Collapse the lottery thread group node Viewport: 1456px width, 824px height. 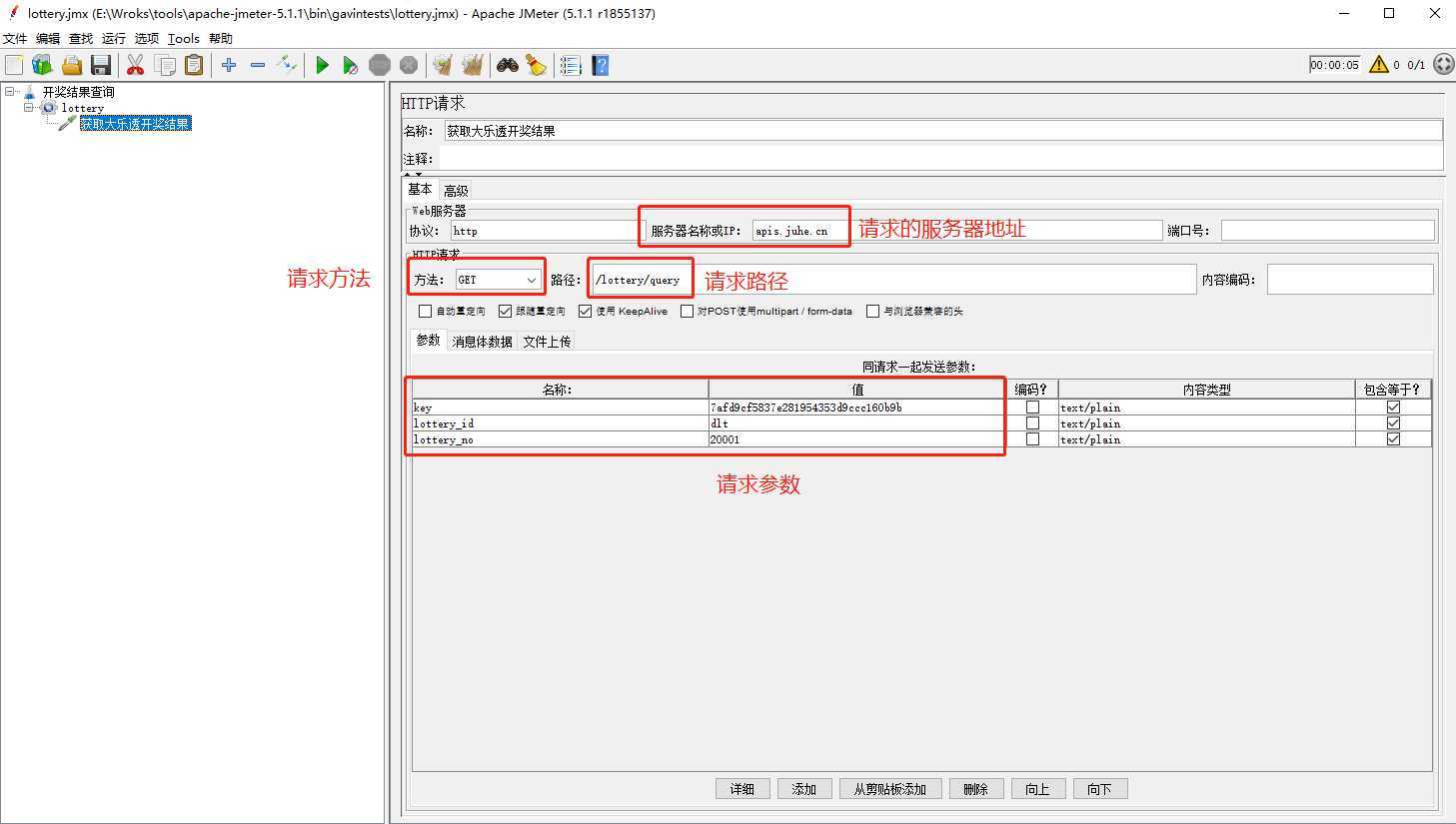point(29,107)
